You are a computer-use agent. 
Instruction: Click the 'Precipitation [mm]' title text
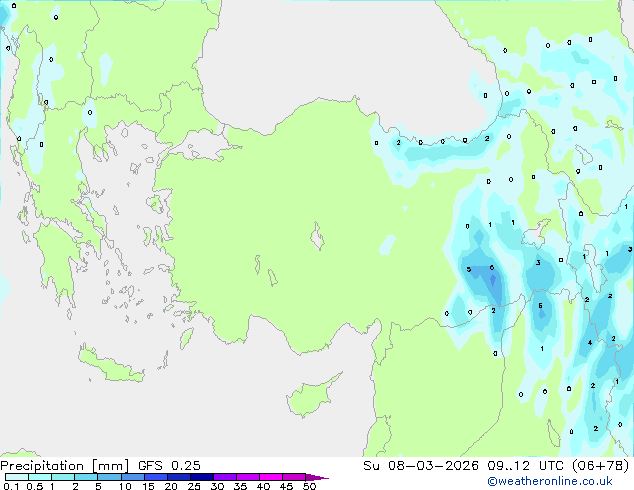65,466
